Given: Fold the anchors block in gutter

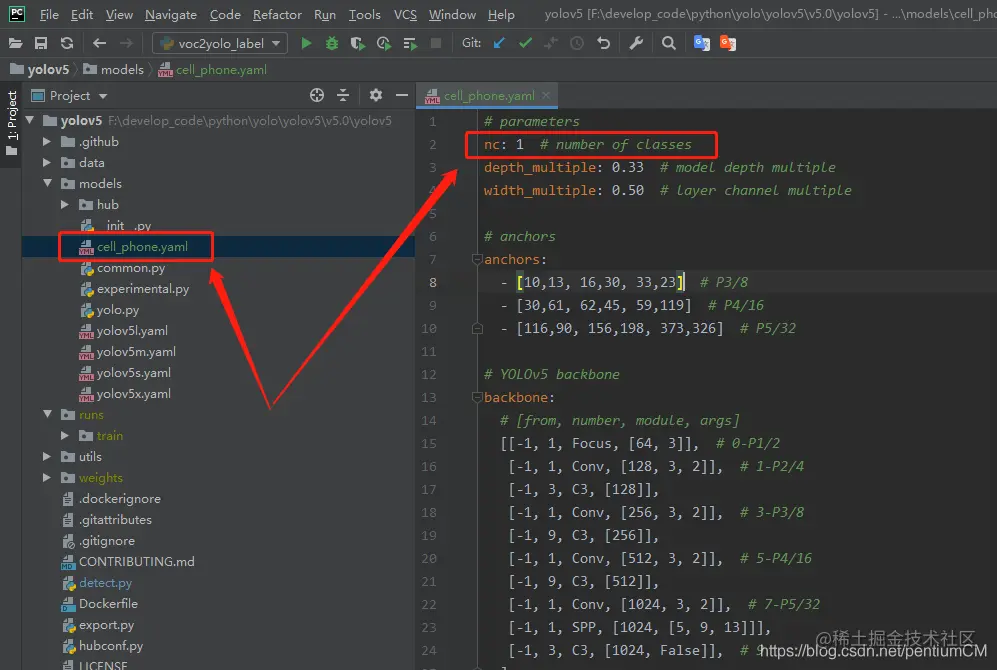Looking at the screenshot, I should pyautogui.click(x=477, y=259).
